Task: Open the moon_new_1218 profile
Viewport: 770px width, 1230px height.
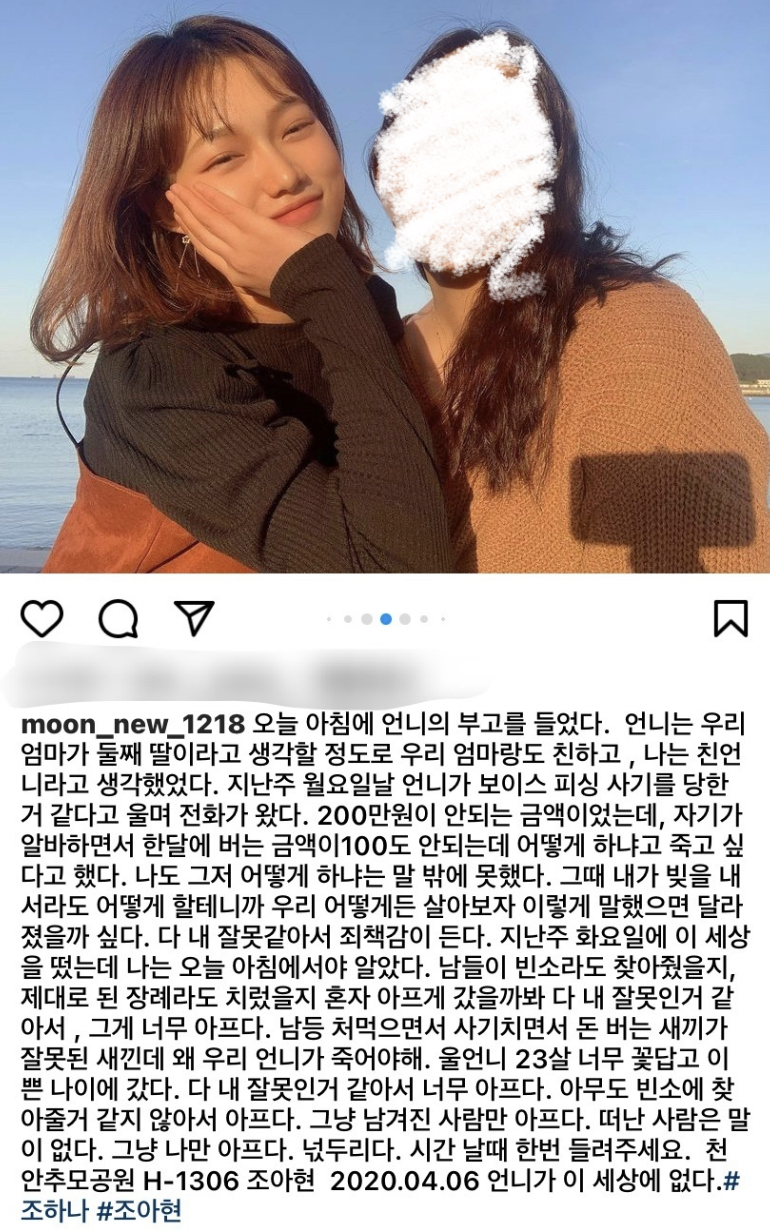Action: (x=132, y=723)
